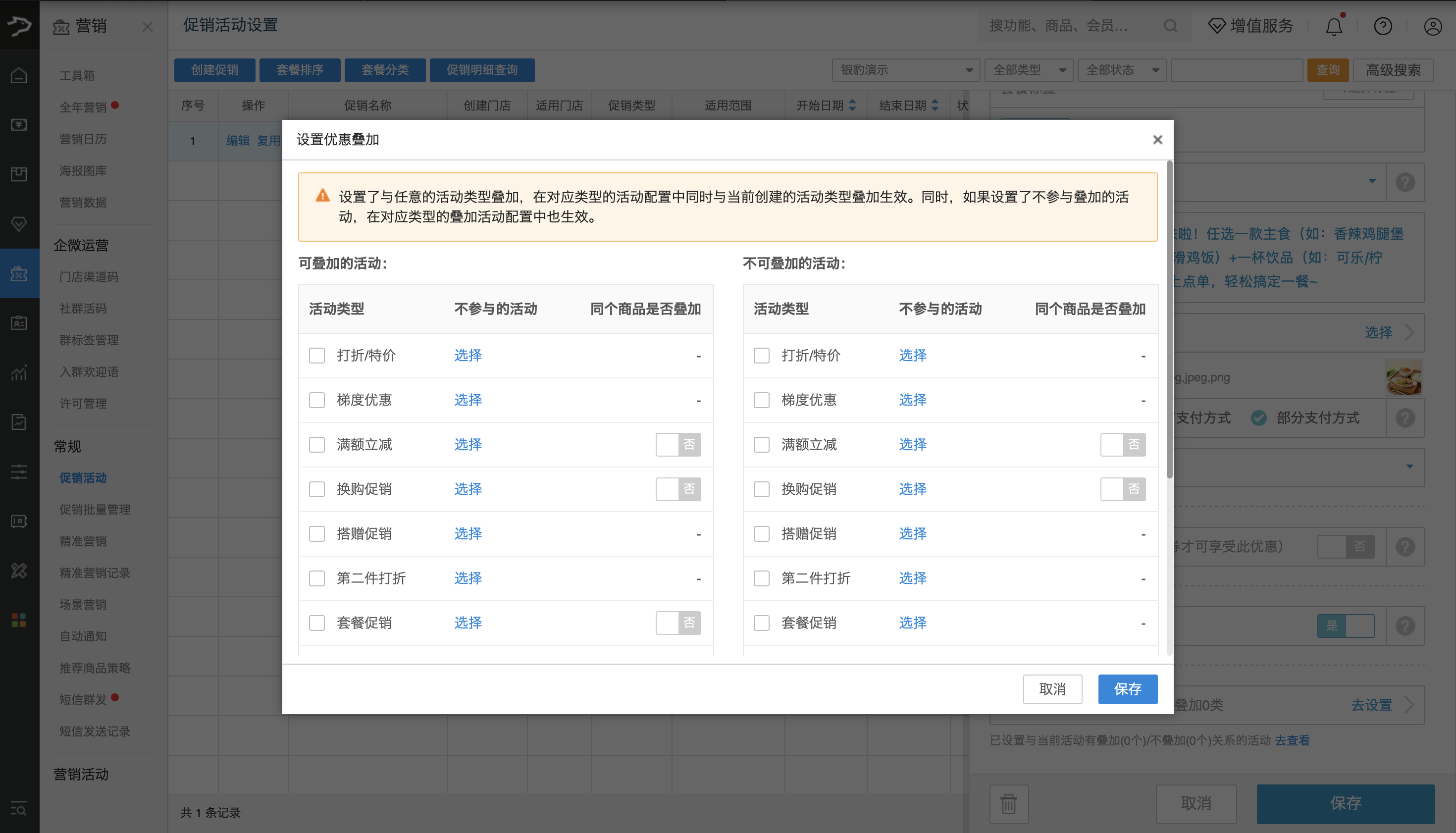Open the tools cross icon in sidebar
The image size is (1456, 833).
pyautogui.click(x=19, y=571)
